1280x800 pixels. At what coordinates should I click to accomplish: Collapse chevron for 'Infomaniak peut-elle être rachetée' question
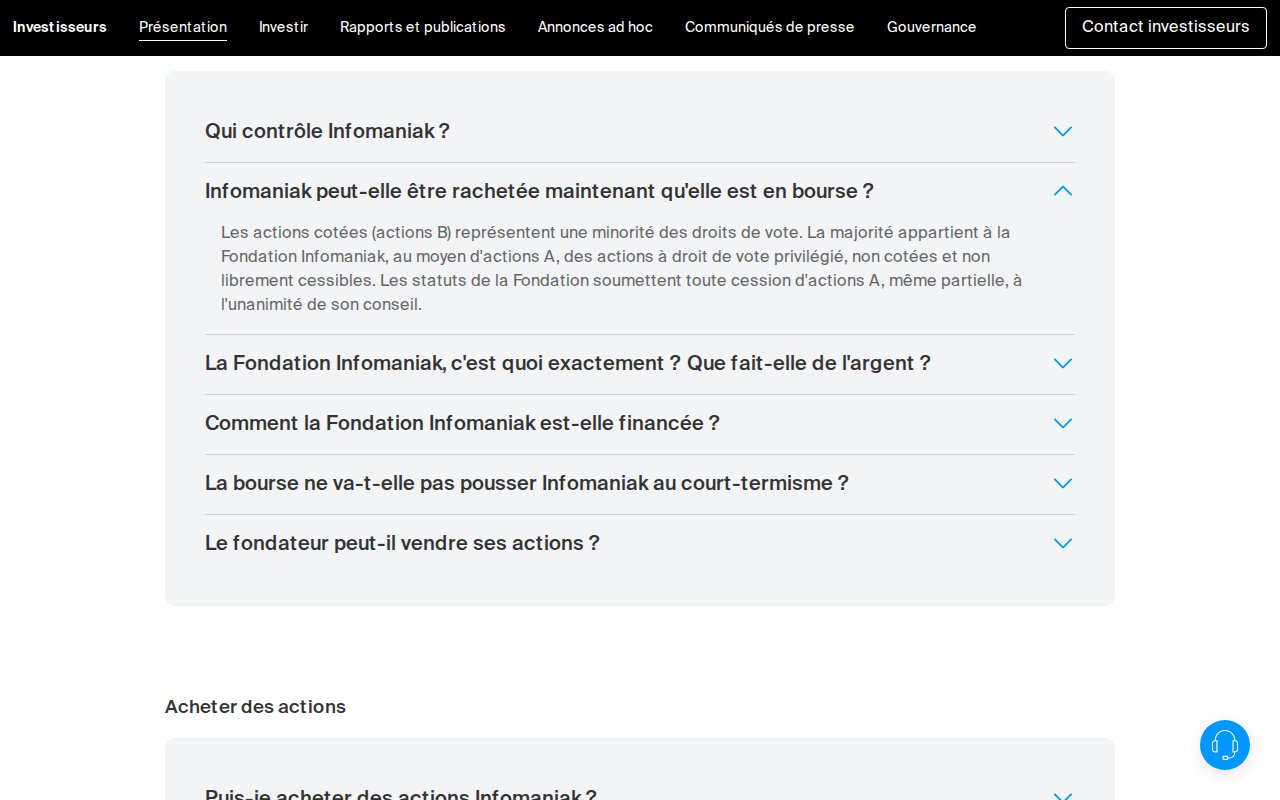1063,191
